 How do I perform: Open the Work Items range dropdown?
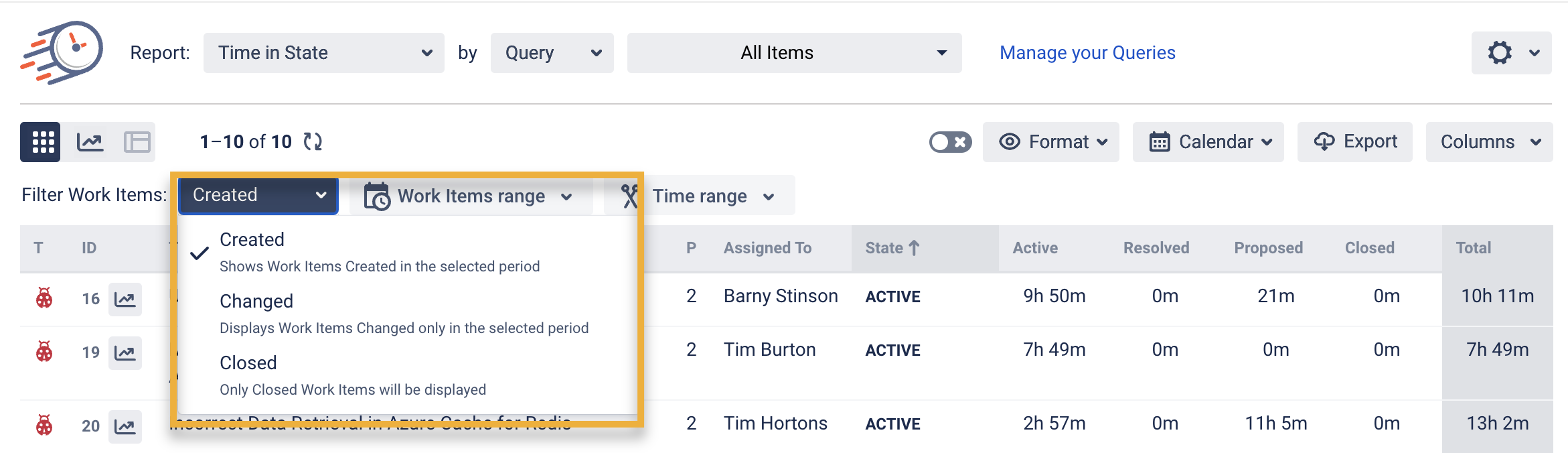[471, 196]
